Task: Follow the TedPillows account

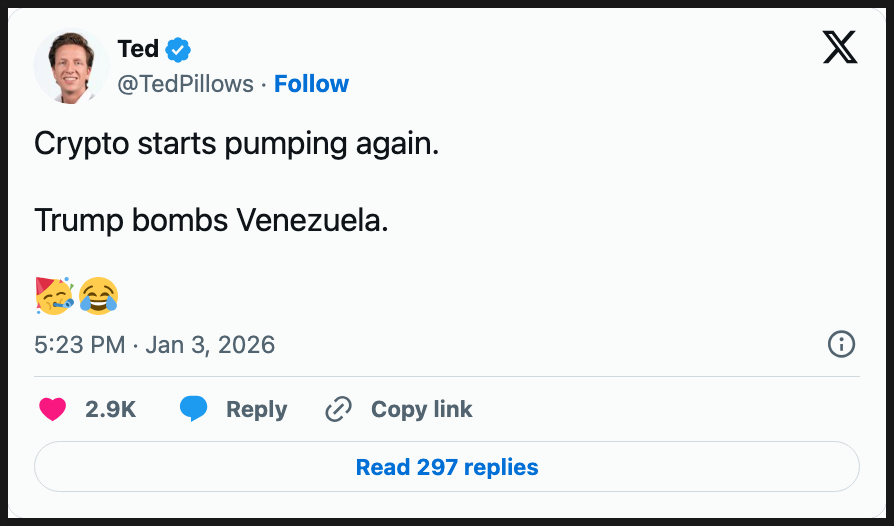Action: point(311,84)
